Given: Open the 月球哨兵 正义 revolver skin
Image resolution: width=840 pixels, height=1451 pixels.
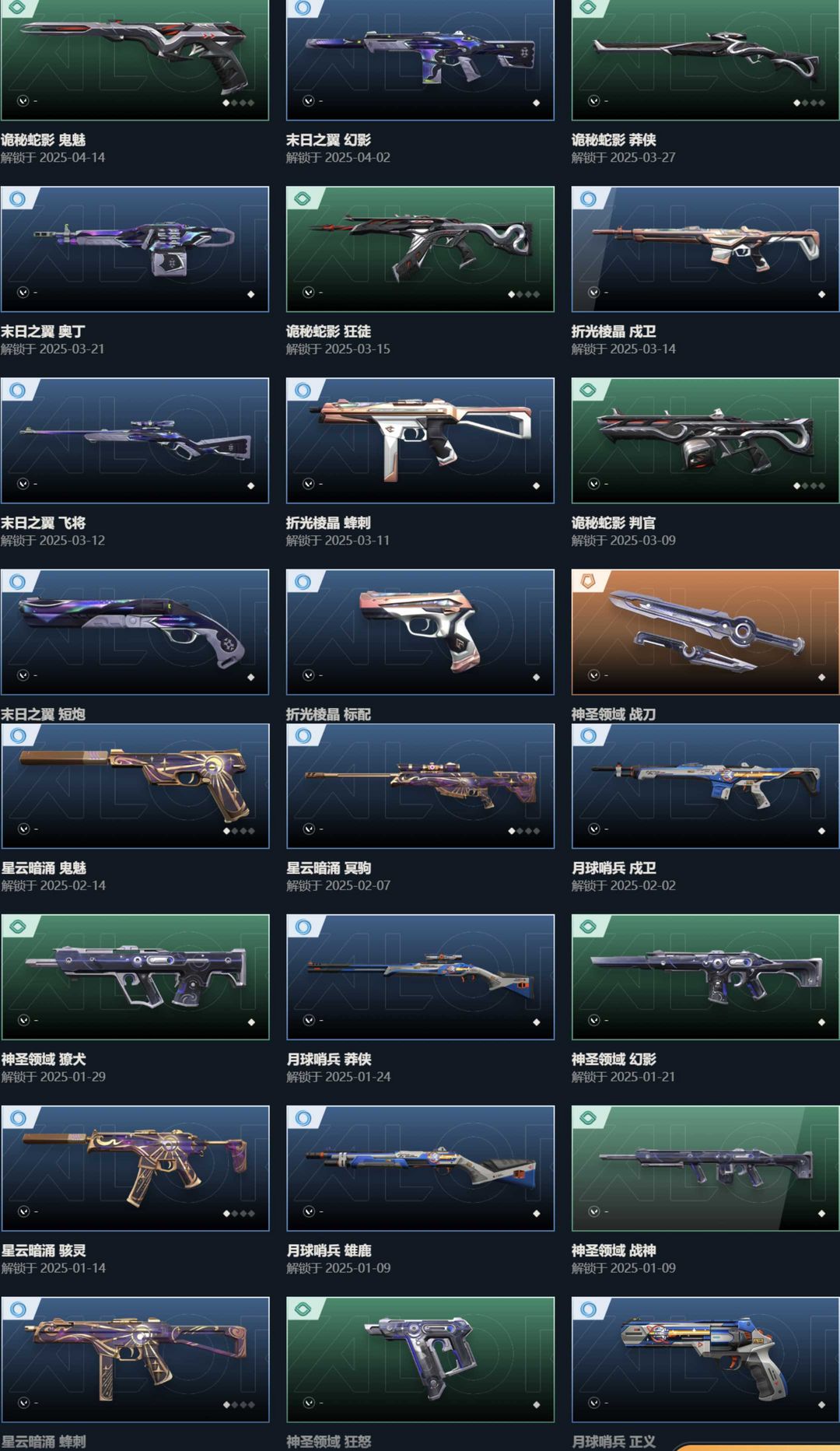Looking at the screenshot, I should tap(705, 1359).
